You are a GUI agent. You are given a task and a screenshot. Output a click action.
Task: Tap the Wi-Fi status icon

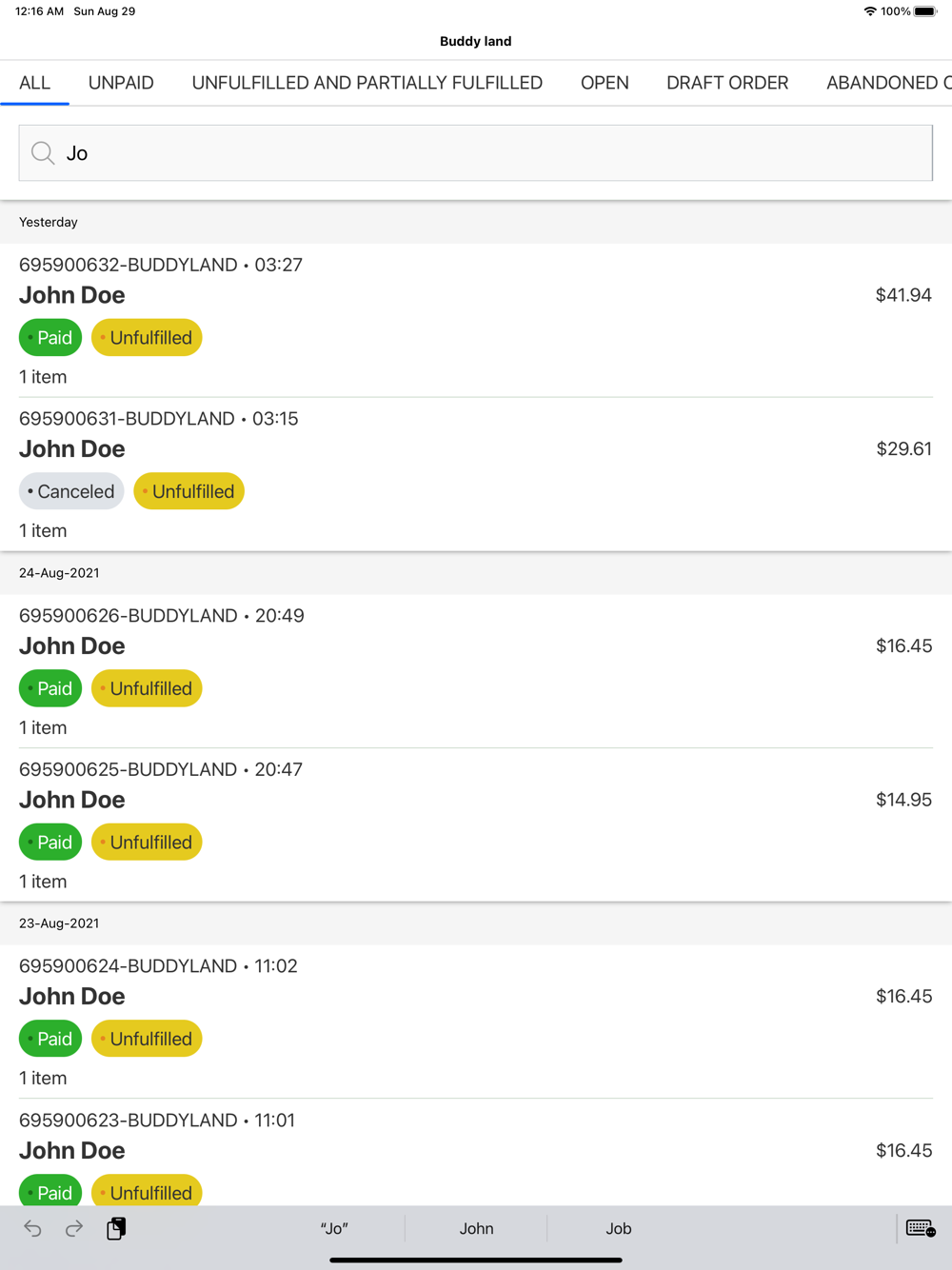click(870, 11)
